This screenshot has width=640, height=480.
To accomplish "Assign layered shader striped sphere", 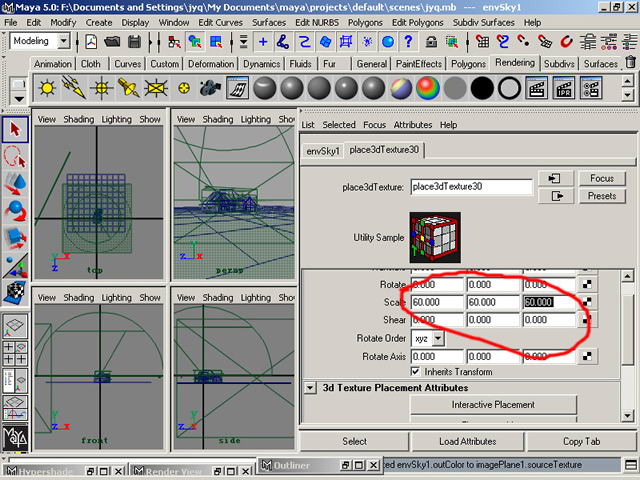I will tap(401, 88).
